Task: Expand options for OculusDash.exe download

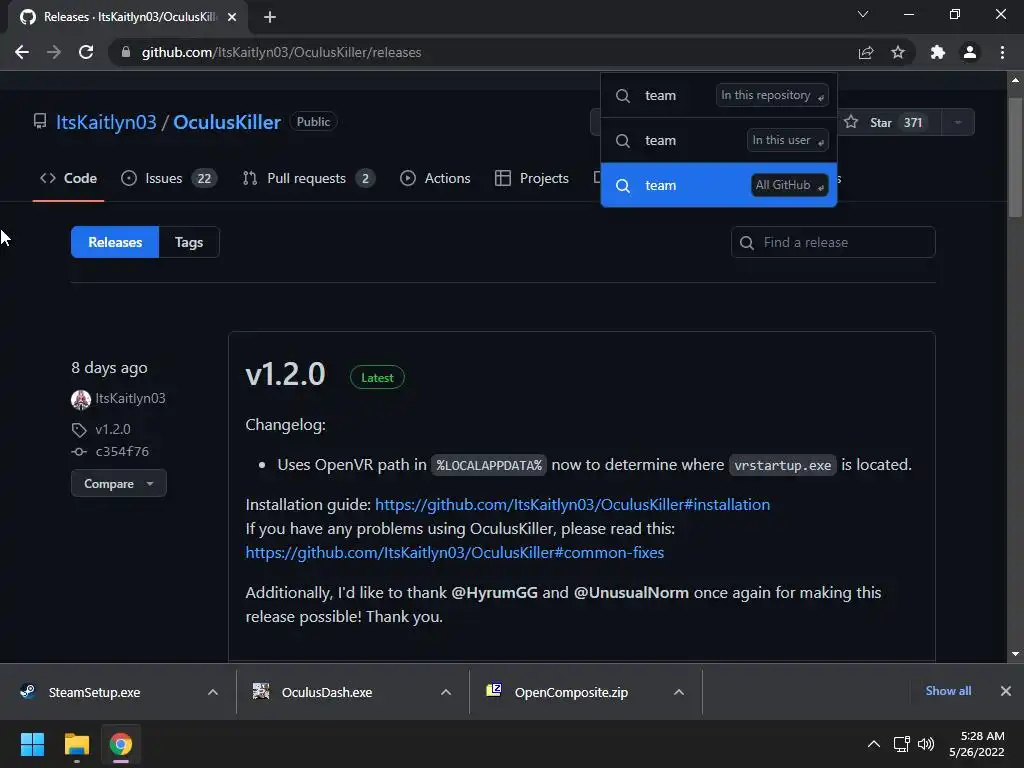Action: (x=446, y=692)
